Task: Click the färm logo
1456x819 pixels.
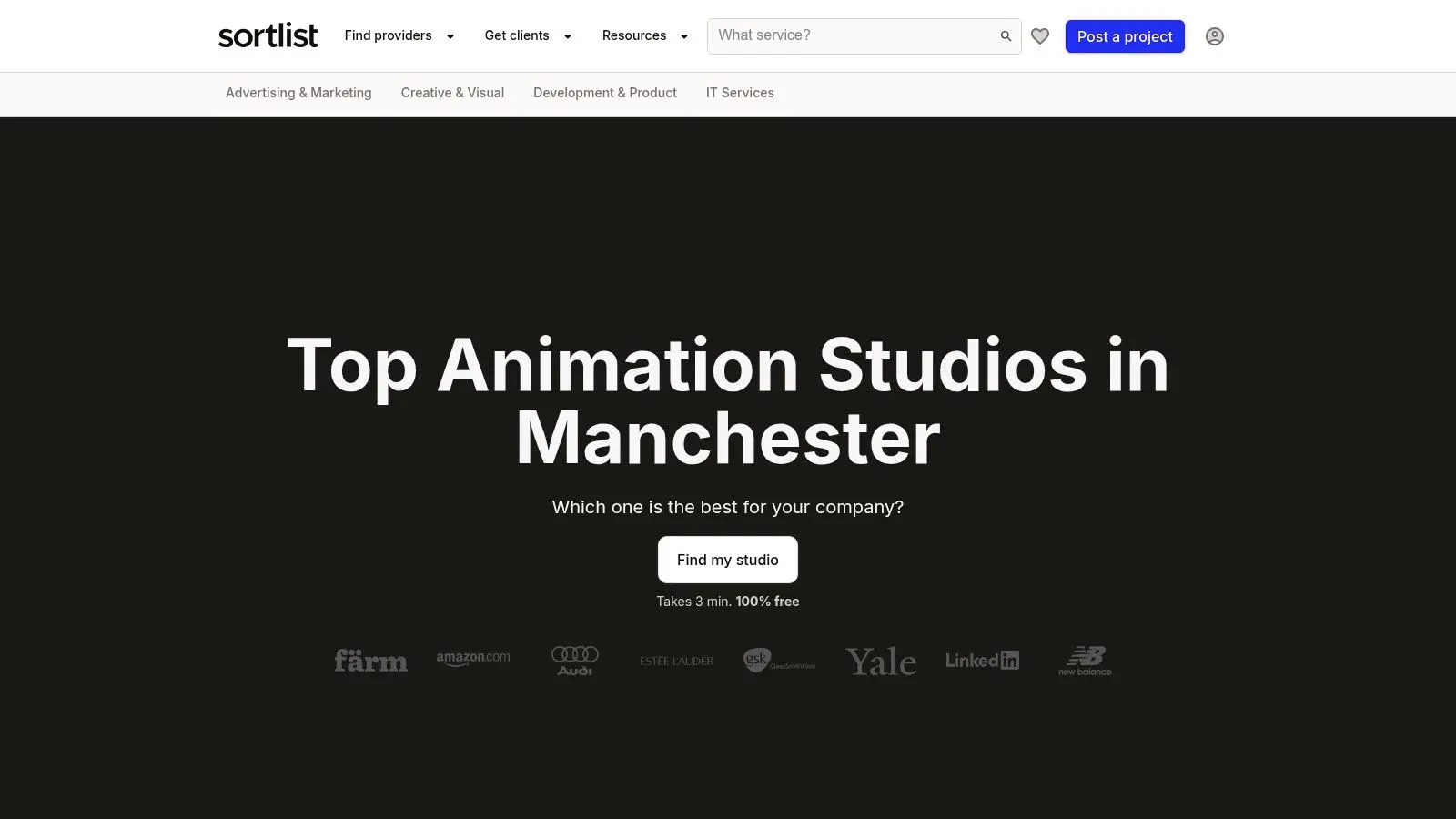Action: point(370,661)
